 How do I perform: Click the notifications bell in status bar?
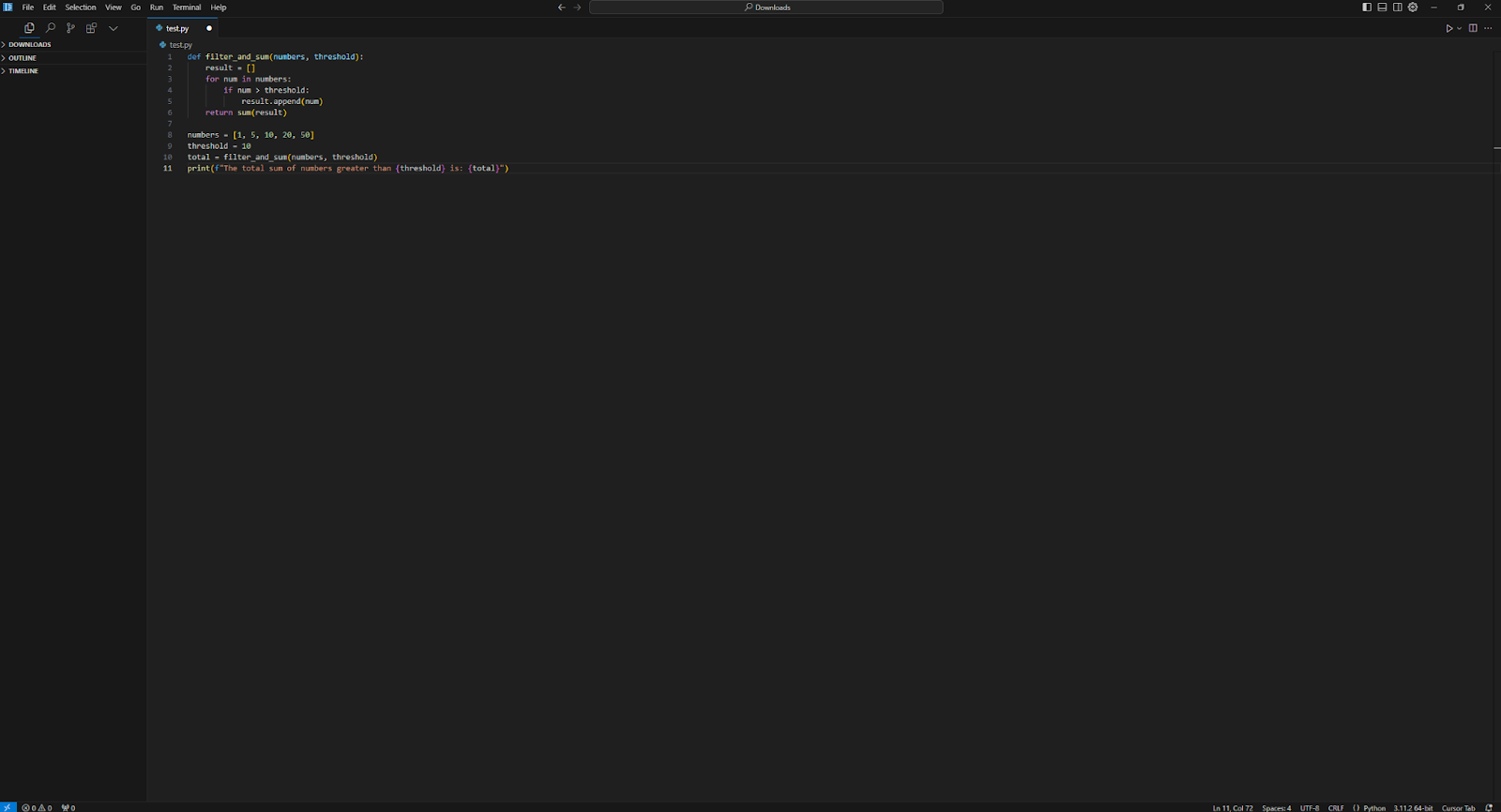(1489, 807)
